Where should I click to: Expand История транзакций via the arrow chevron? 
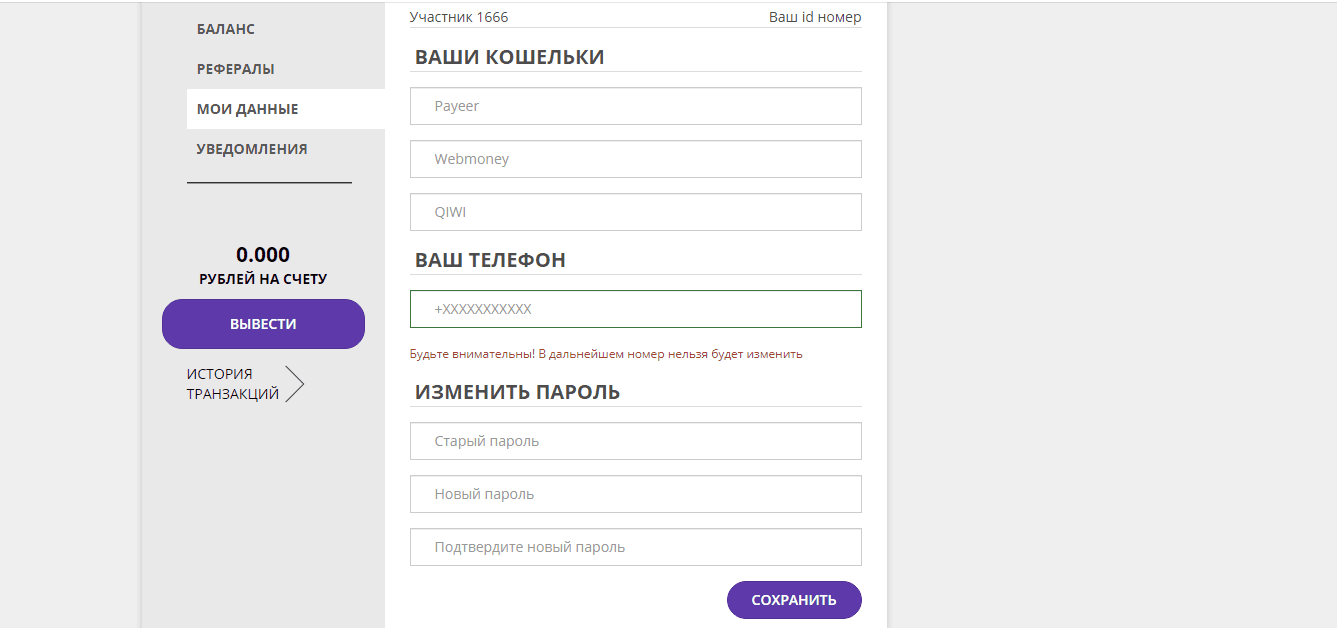click(295, 383)
